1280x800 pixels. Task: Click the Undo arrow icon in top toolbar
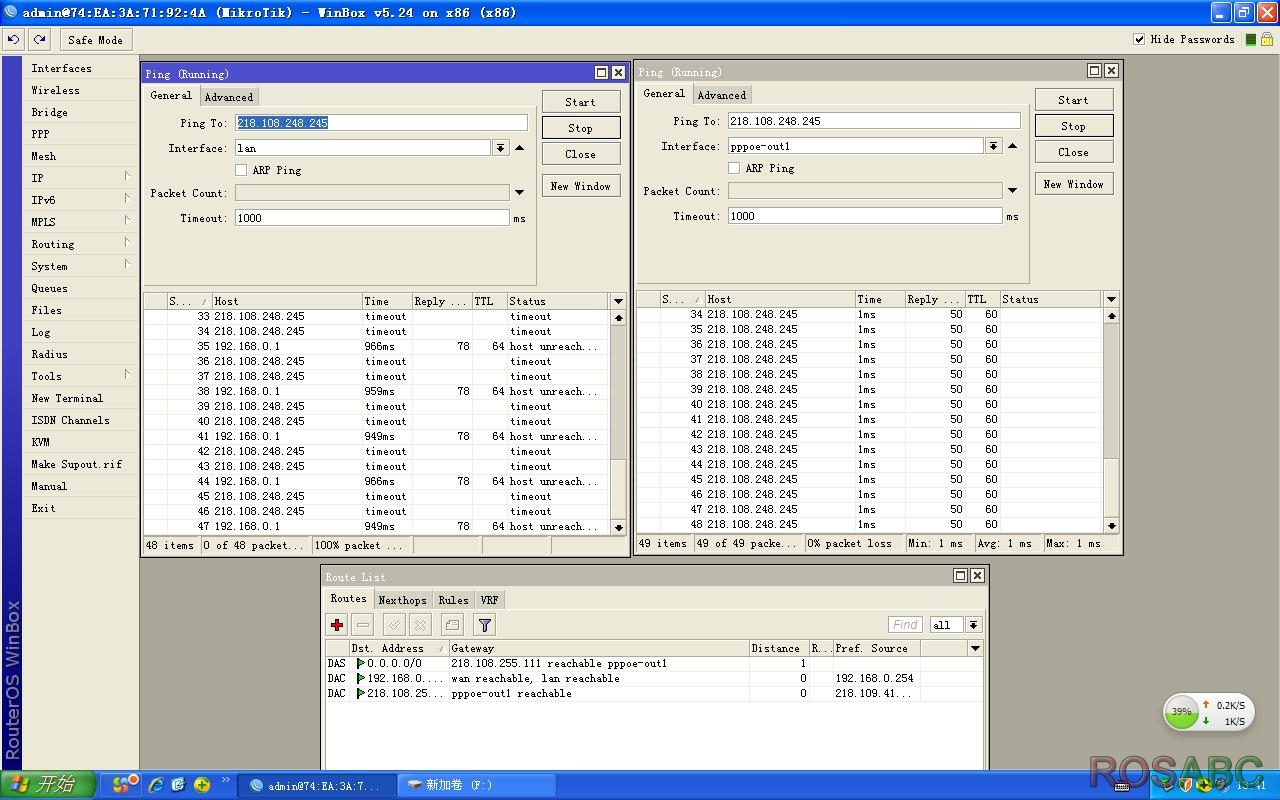(x=13, y=39)
